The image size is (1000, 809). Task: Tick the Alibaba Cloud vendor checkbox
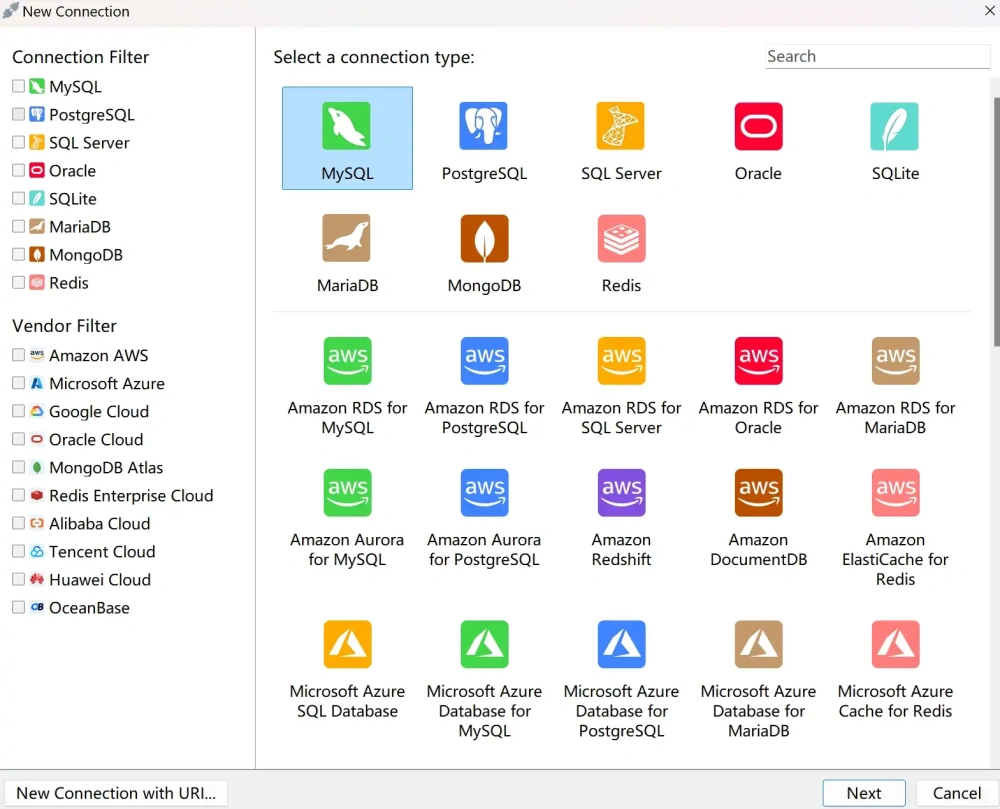pos(18,523)
